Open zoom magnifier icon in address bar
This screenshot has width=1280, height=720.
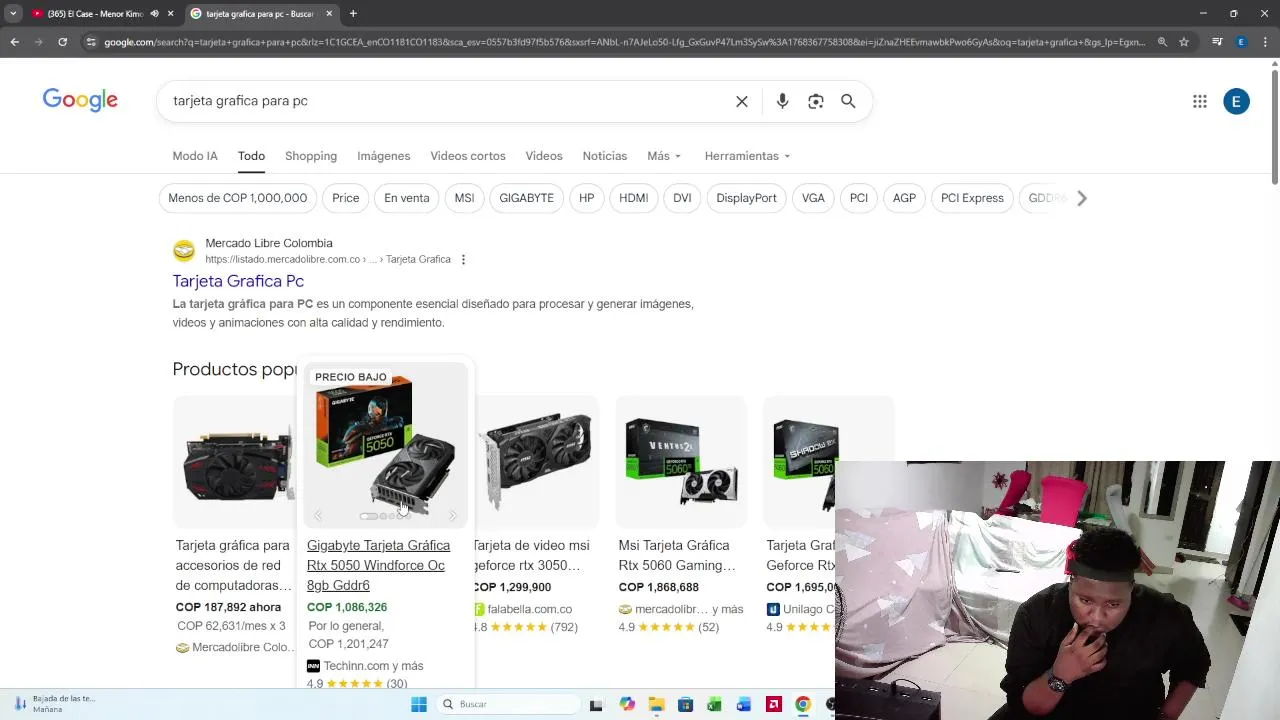pos(1162,42)
